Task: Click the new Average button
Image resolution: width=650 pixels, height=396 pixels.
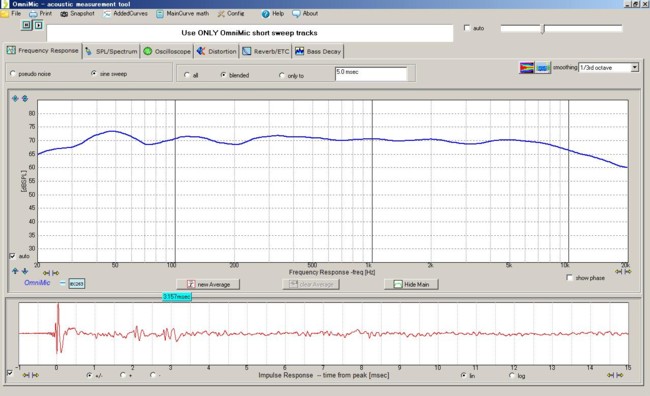Action: pos(208,284)
